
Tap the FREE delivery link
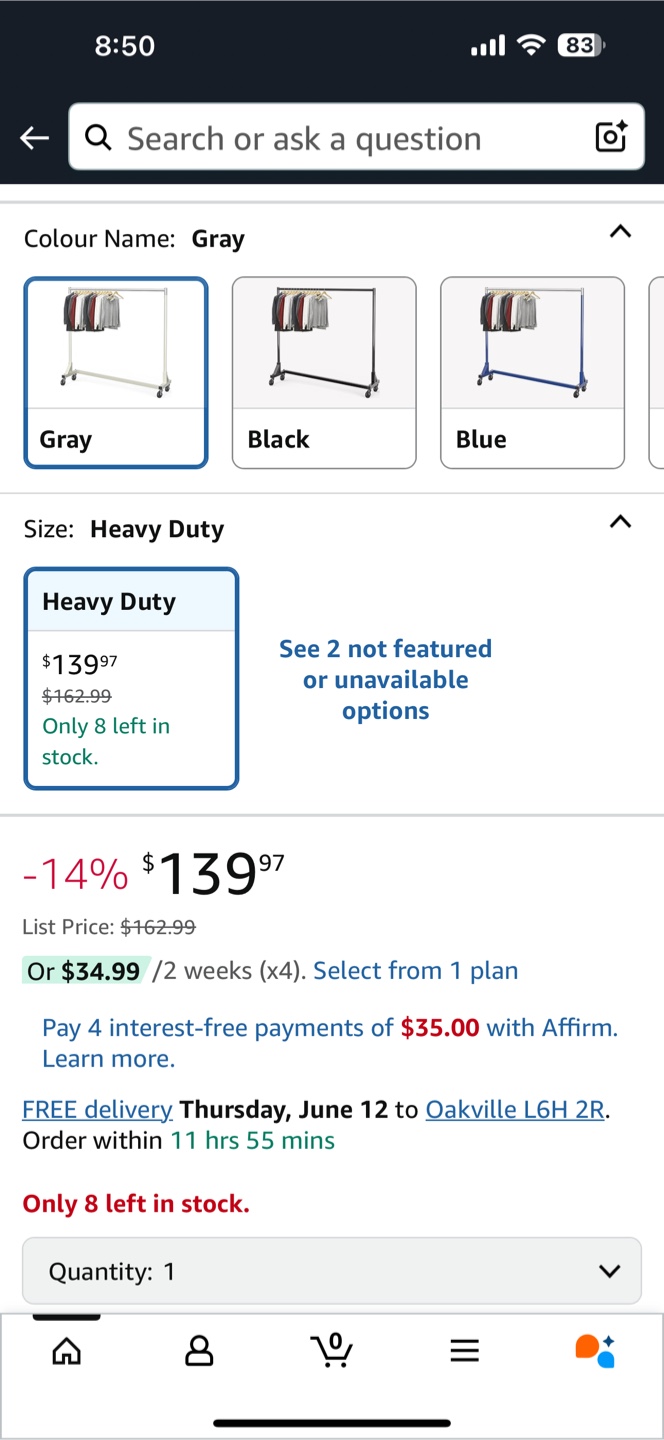point(97,1110)
